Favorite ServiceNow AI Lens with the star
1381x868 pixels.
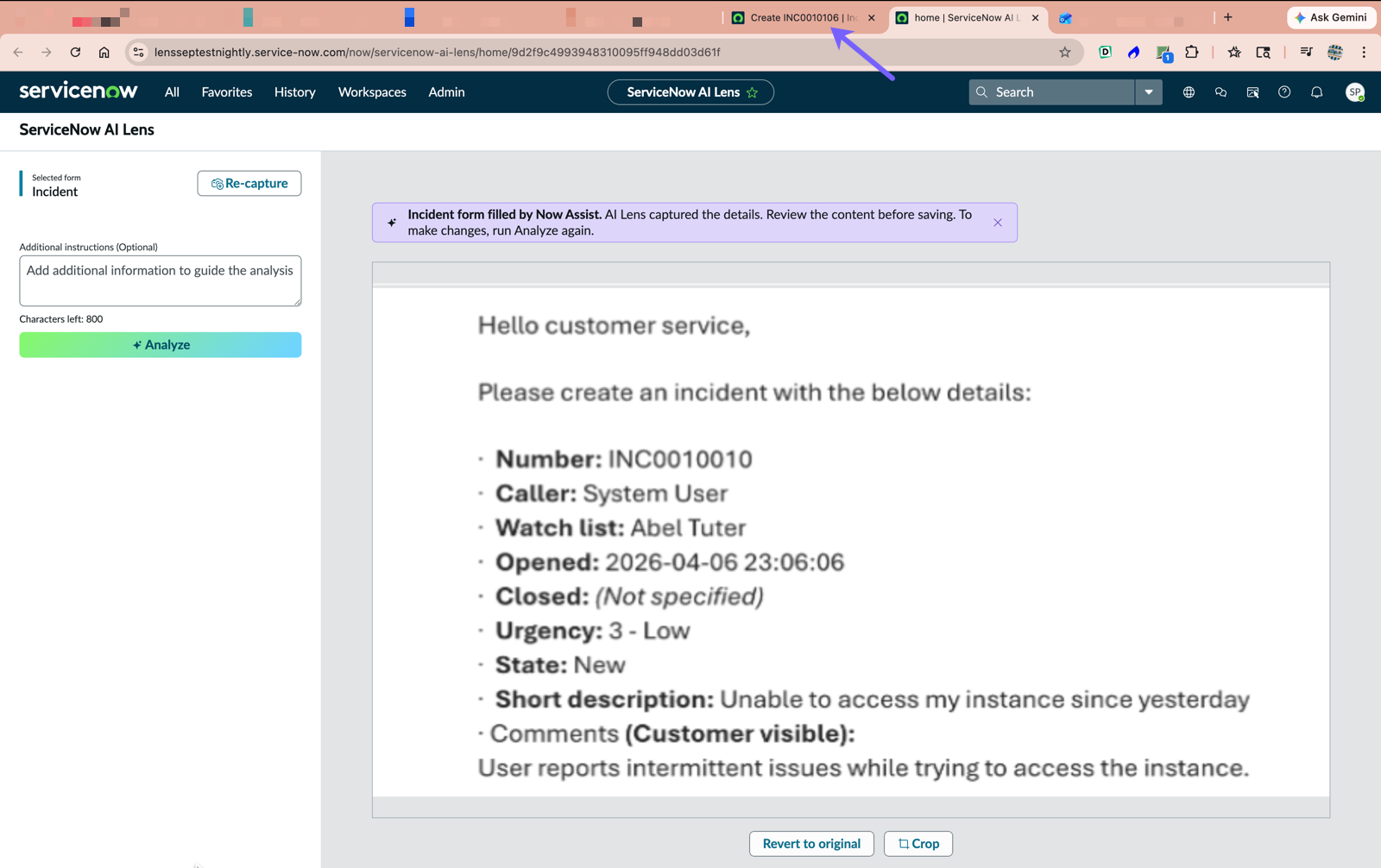(x=753, y=92)
